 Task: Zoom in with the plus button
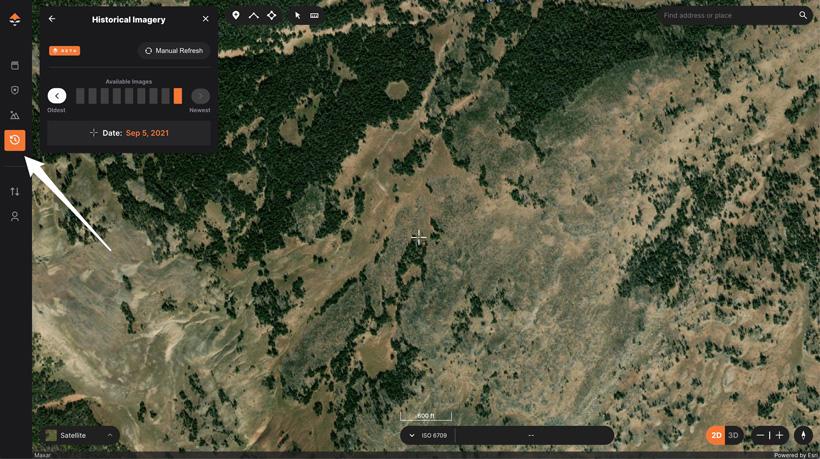[779, 435]
